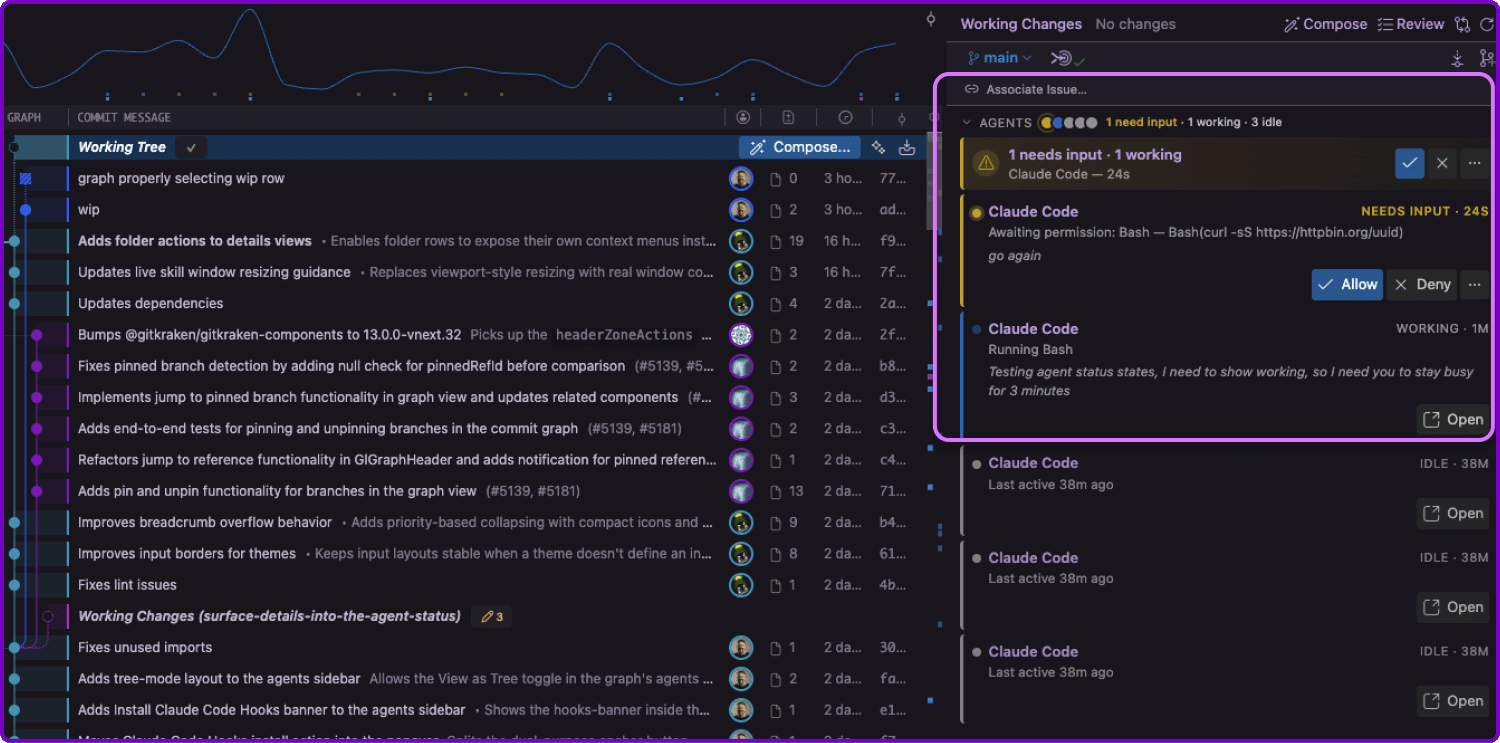Click author avatar on 'wip' commit row
Image resolution: width=1500 pixels, height=743 pixels.
click(x=741, y=210)
